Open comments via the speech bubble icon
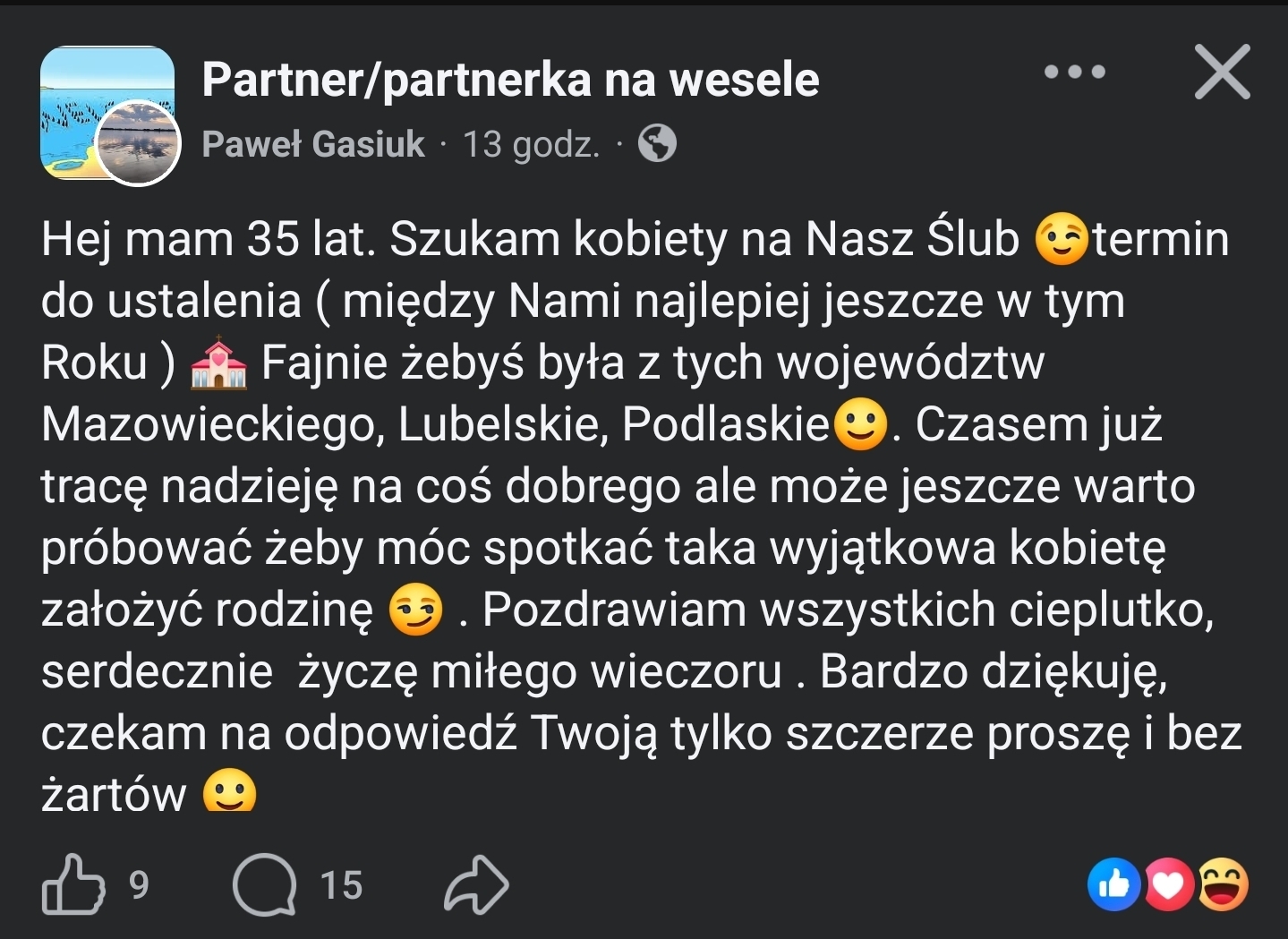Screen dimensions: 1288x939 point(264,884)
